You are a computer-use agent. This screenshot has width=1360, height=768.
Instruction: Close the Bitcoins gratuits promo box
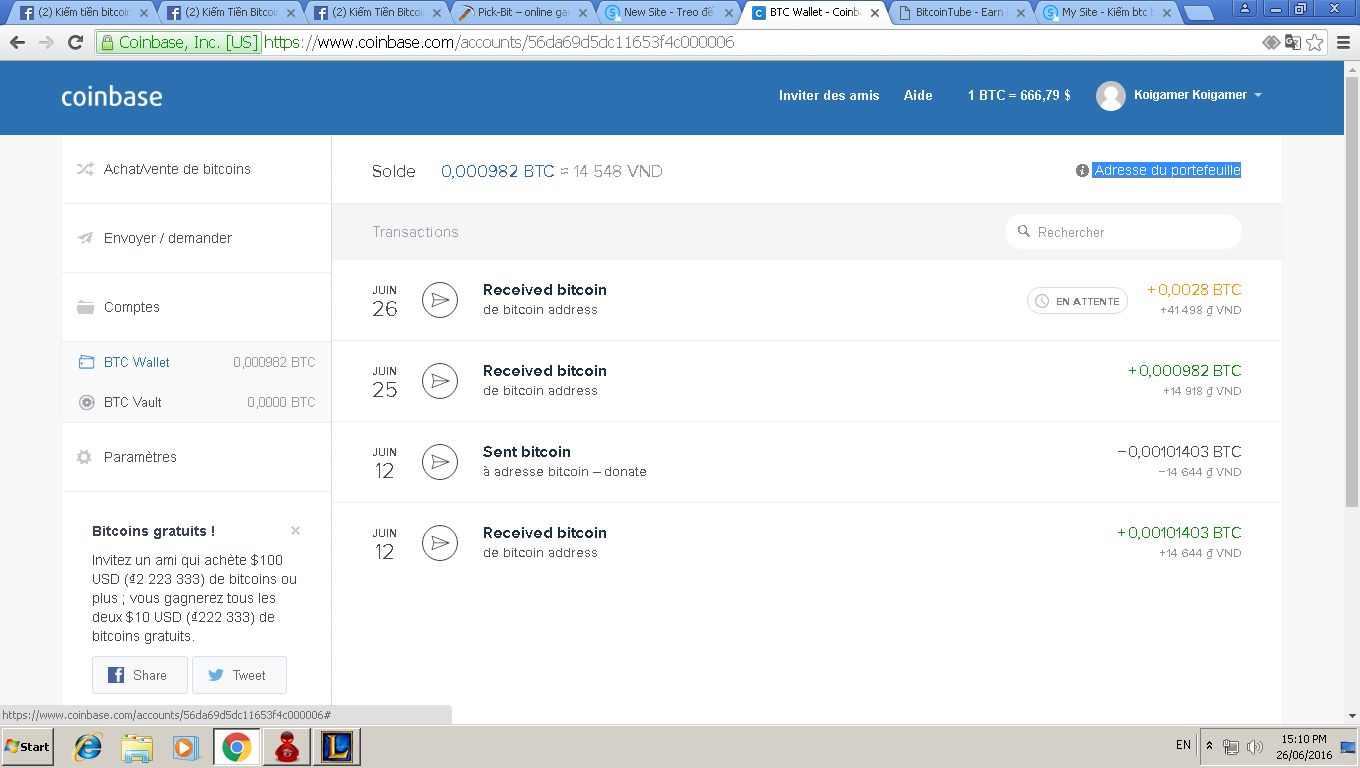pos(295,531)
